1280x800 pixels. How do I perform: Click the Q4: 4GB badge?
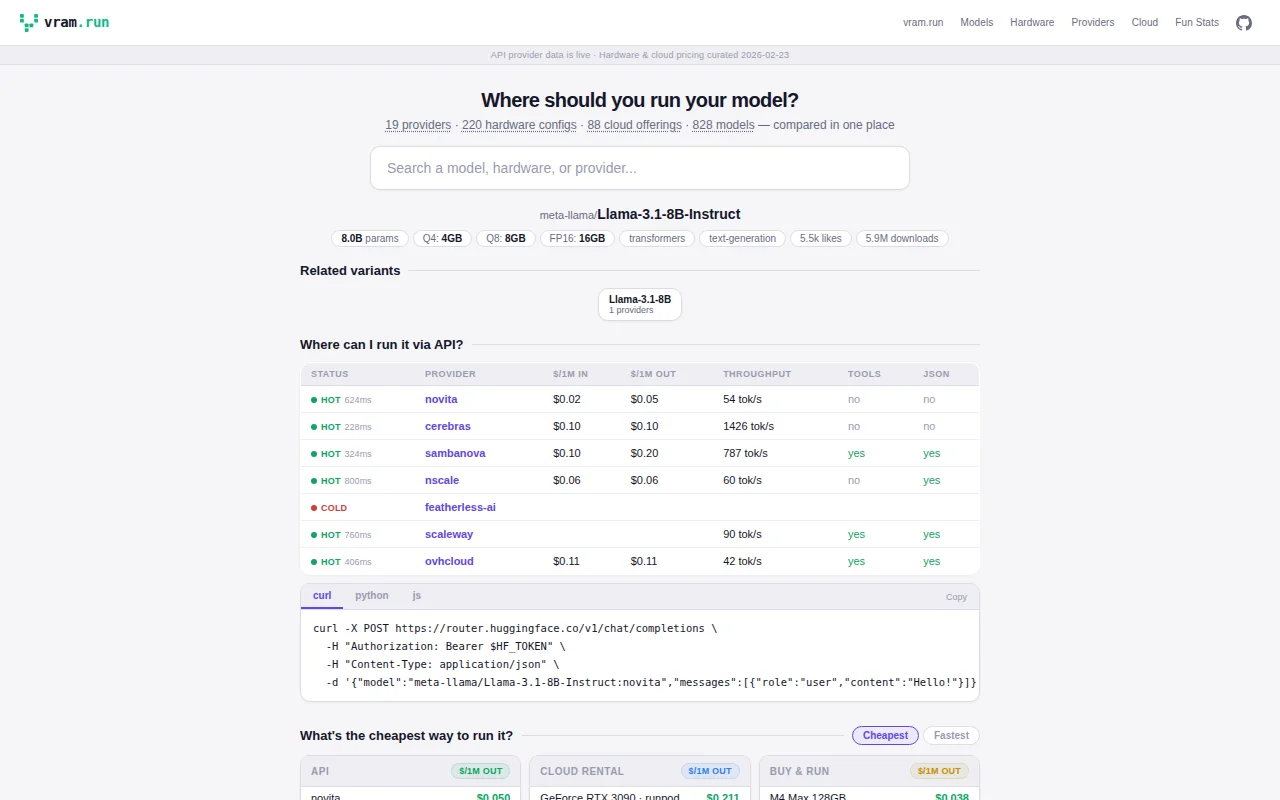(442, 238)
